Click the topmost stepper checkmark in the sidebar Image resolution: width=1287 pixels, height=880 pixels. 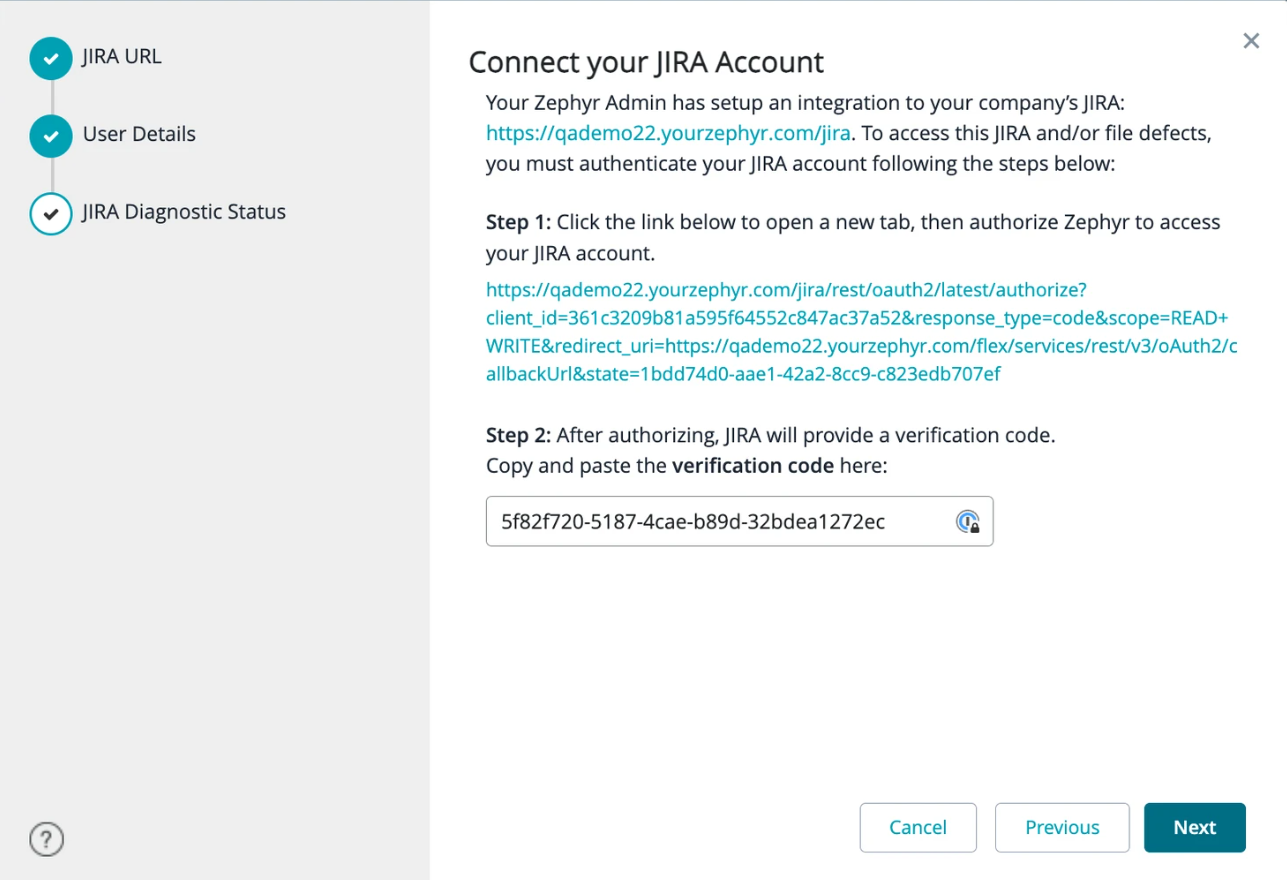51,57
